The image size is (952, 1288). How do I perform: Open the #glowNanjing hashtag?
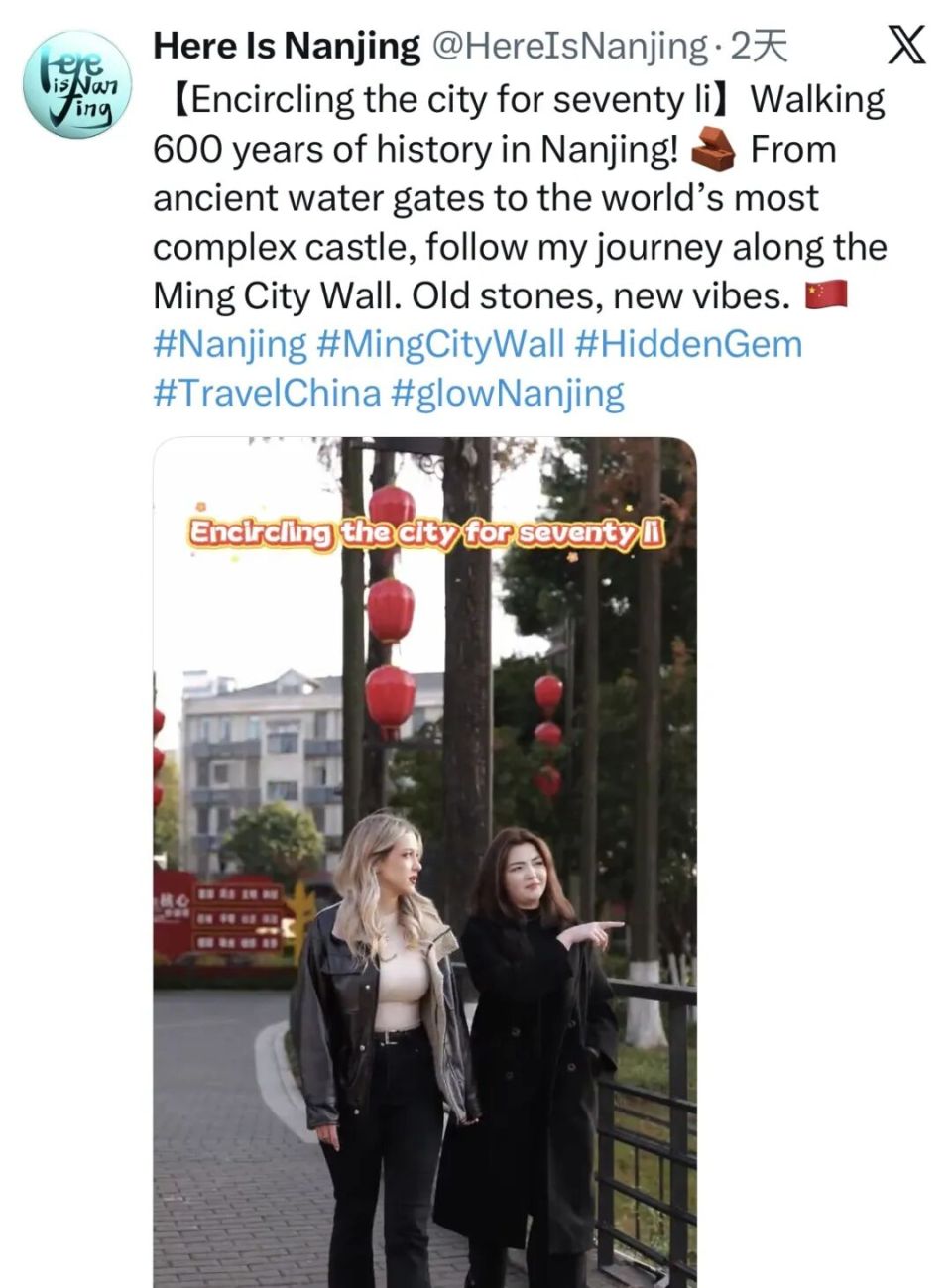(x=508, y=394)
